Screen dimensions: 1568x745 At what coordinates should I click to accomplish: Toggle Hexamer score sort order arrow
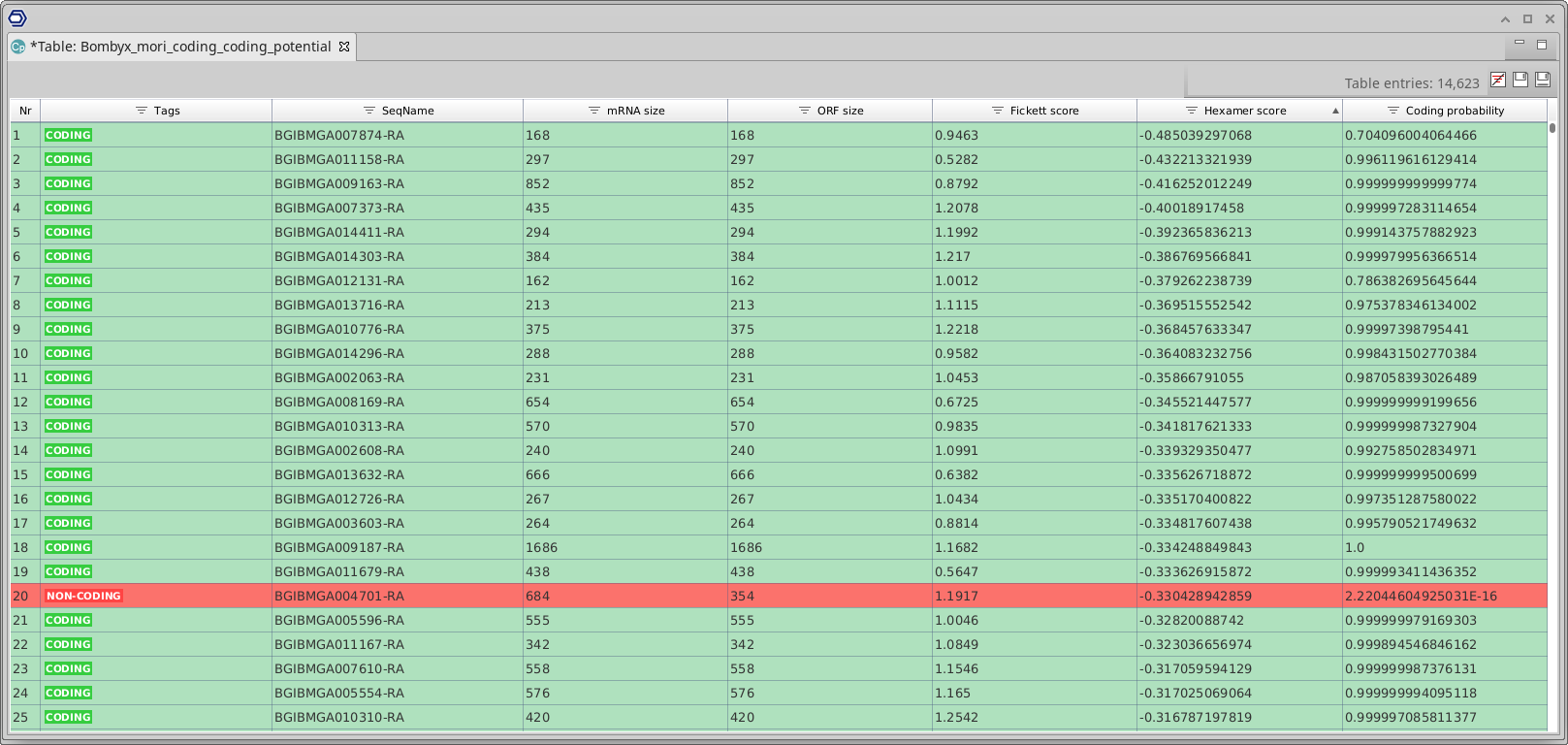[x=1335, y=111]
